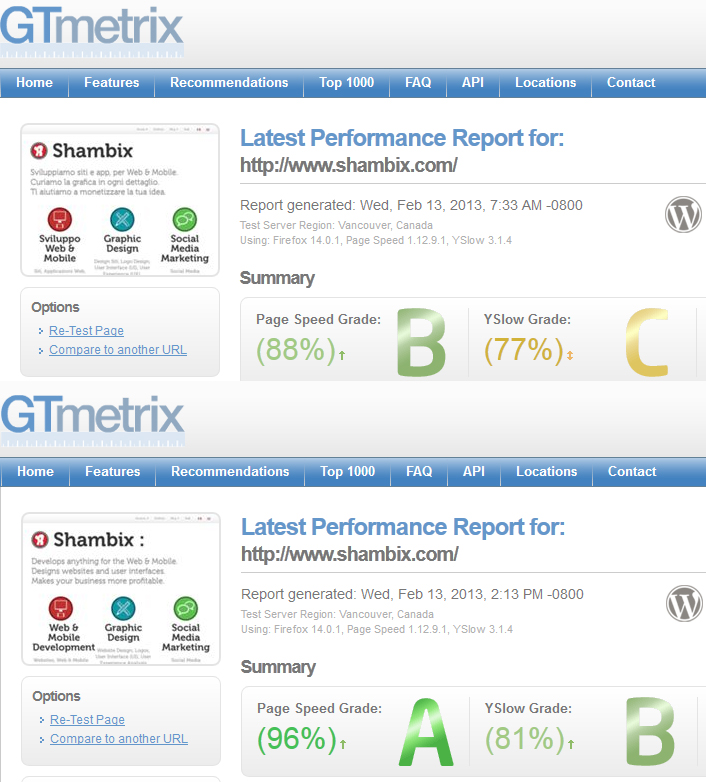Open Locations in the menu above the 7:33 AM report
This screenshot has height=782, width=706.
click(x=545, y=83)
